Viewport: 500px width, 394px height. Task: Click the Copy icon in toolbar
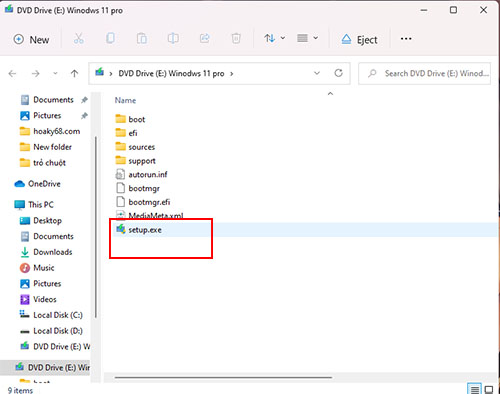(x=110, y=38)
